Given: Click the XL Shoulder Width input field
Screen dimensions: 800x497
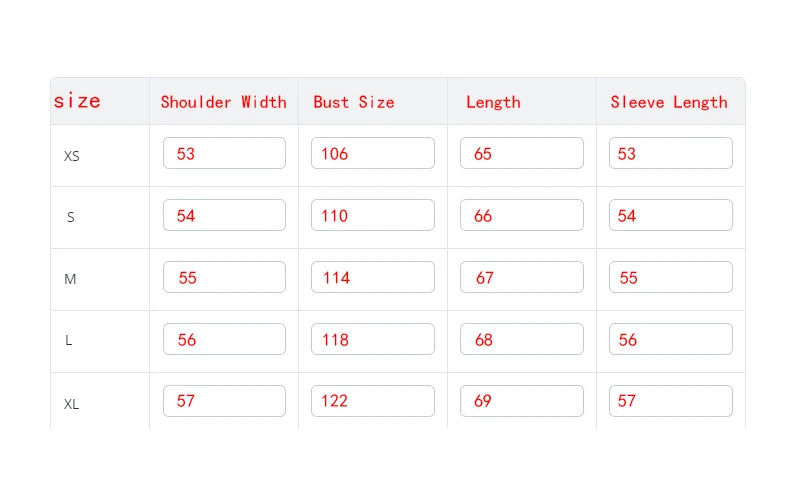Looking at the screenshot, I should (x=224, y=401).
